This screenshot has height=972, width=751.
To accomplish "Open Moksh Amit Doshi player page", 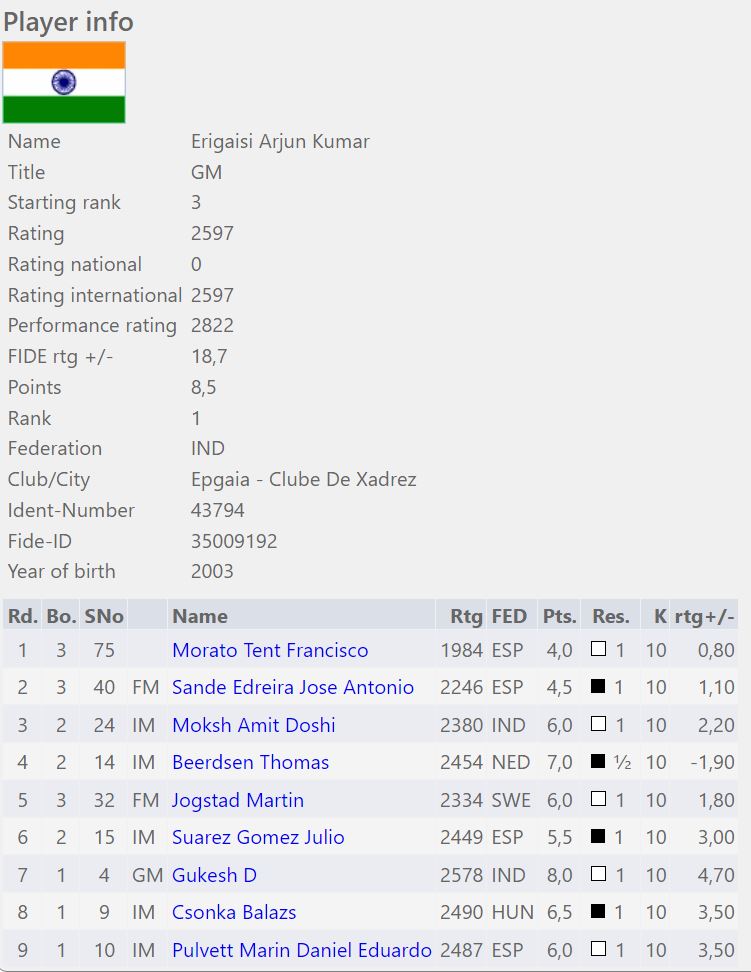I will click(x=253, y=725).
